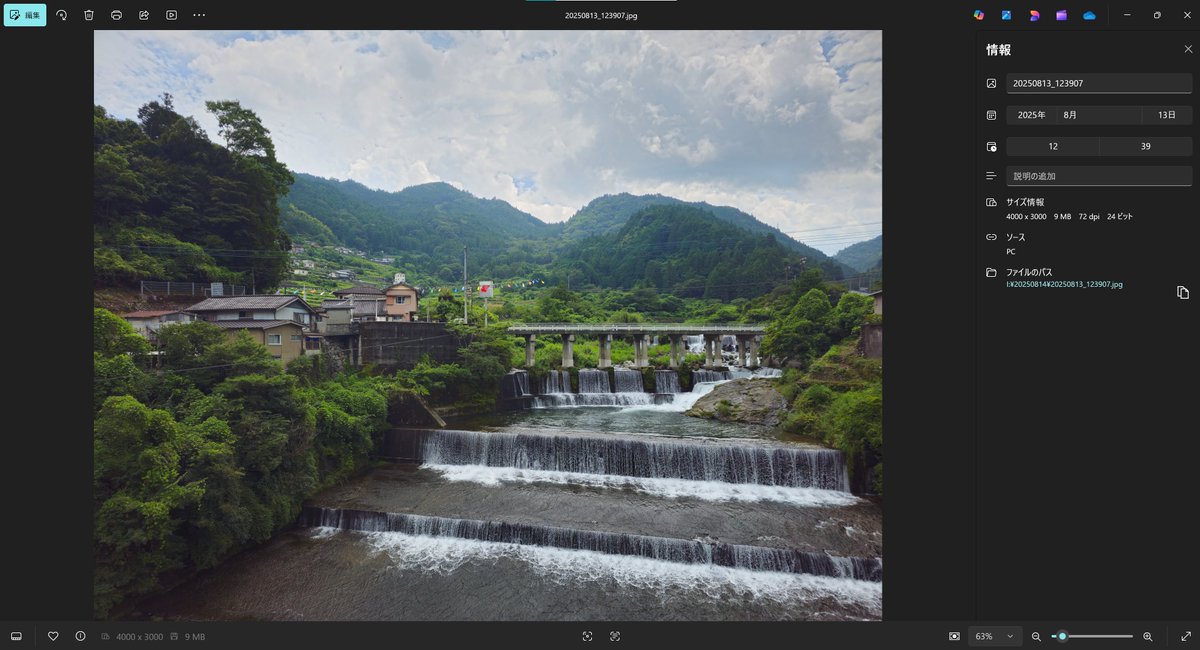The image size is (1200, 650).
Task: Click the zoom out magnifier icon
Action: (1036, 636)
